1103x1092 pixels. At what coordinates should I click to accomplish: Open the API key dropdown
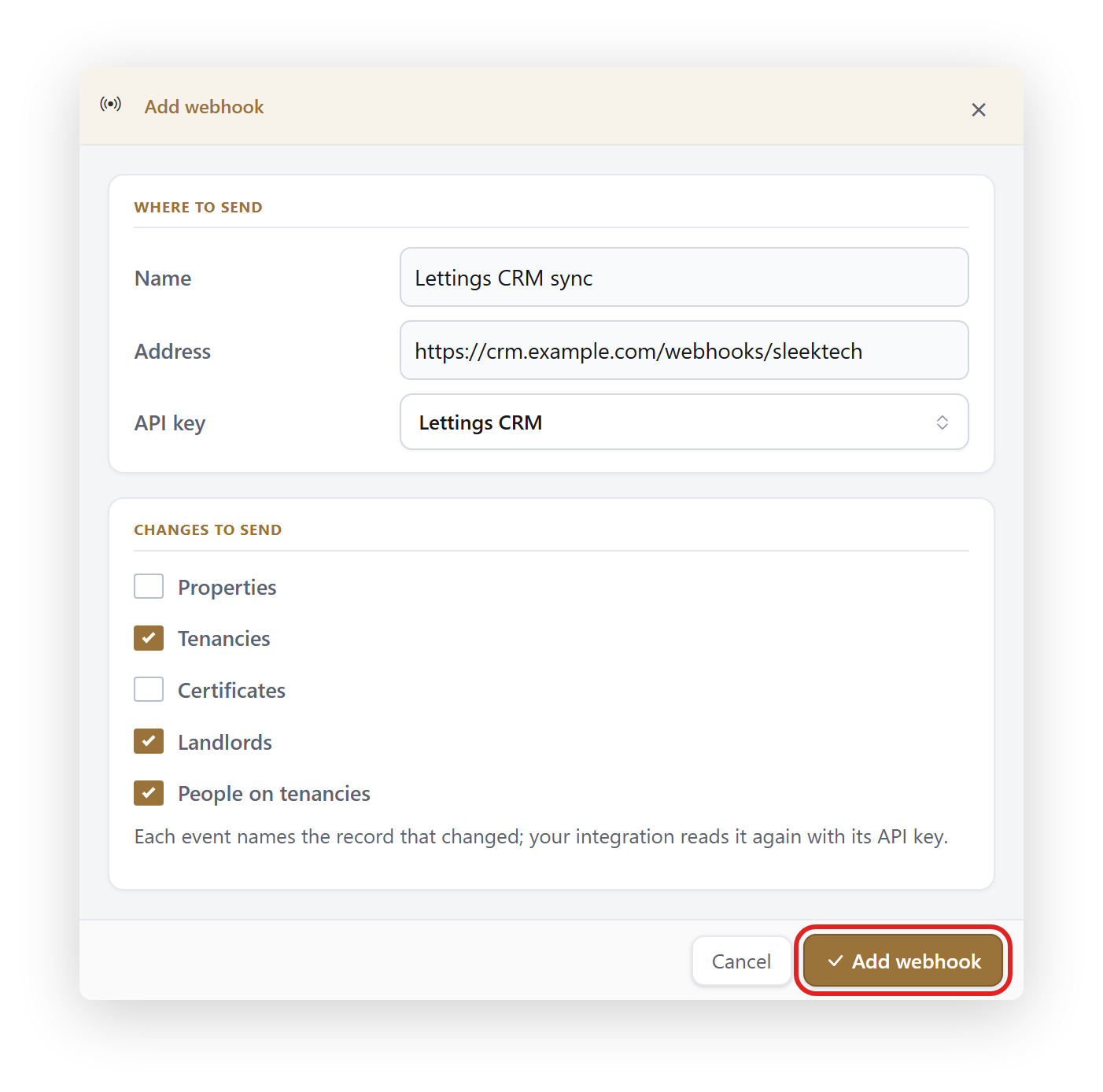(x=684, y=422)
